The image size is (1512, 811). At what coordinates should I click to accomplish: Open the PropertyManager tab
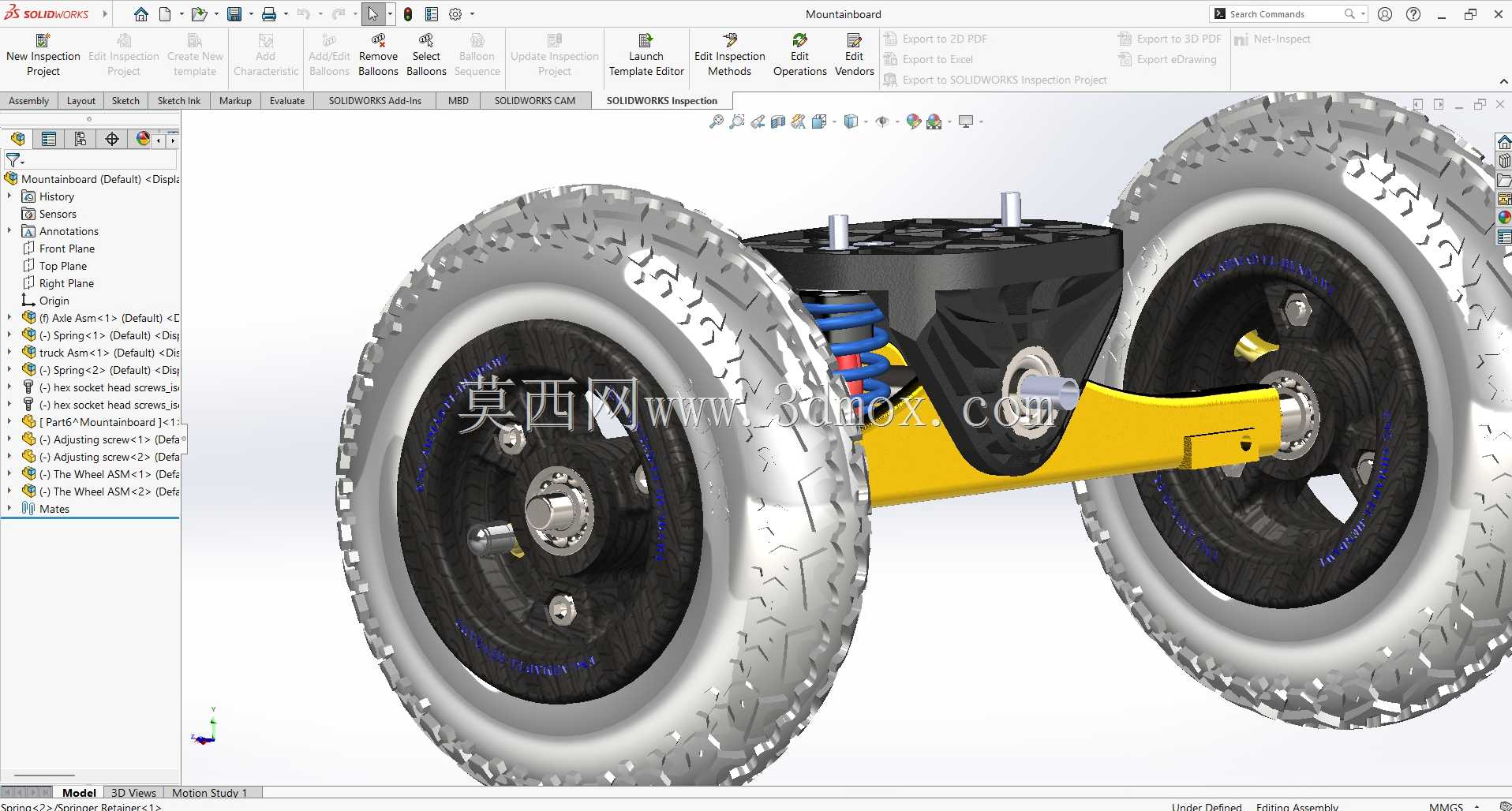49,139
